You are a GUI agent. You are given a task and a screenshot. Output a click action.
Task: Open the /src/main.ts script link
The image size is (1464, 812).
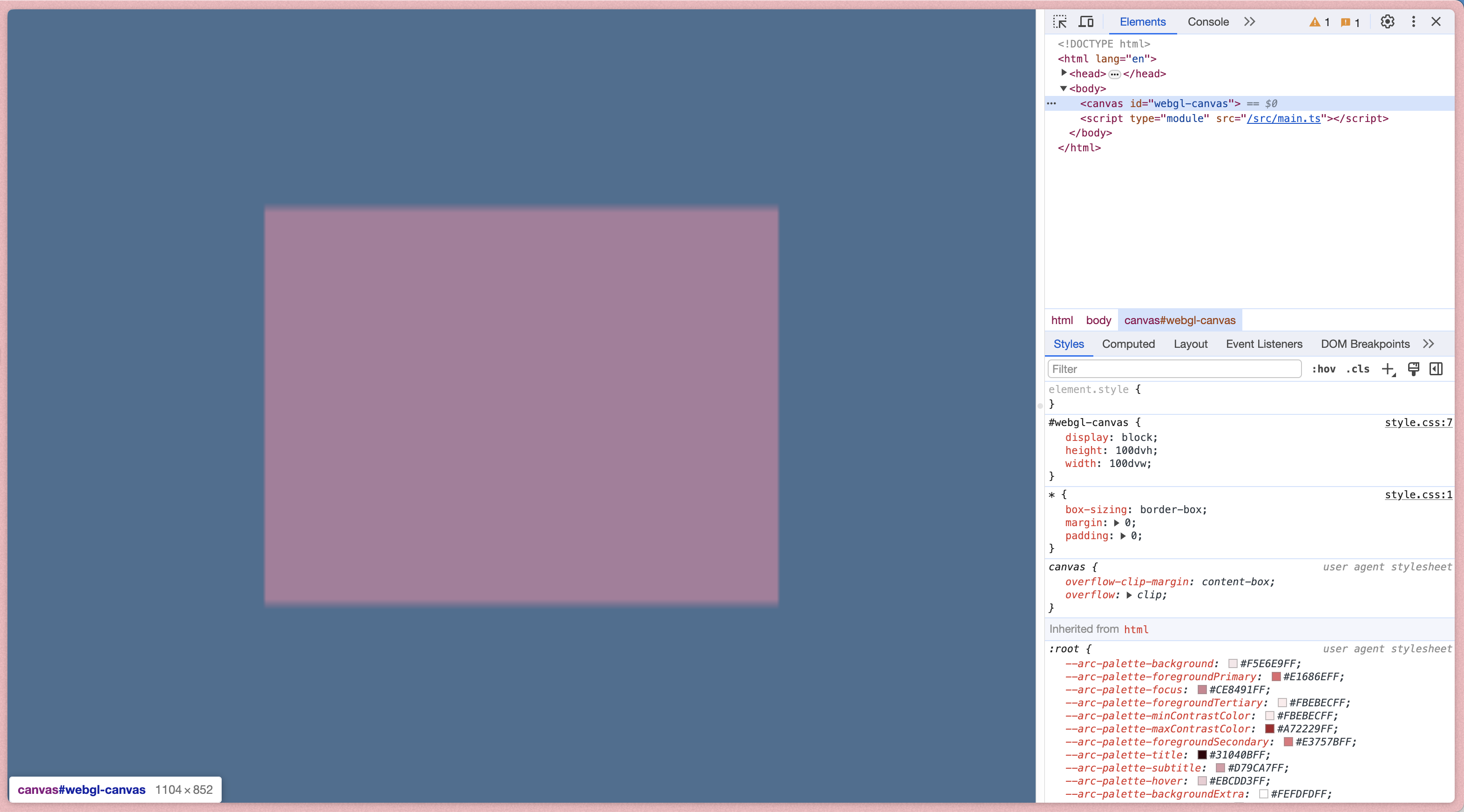point(1283,118)
